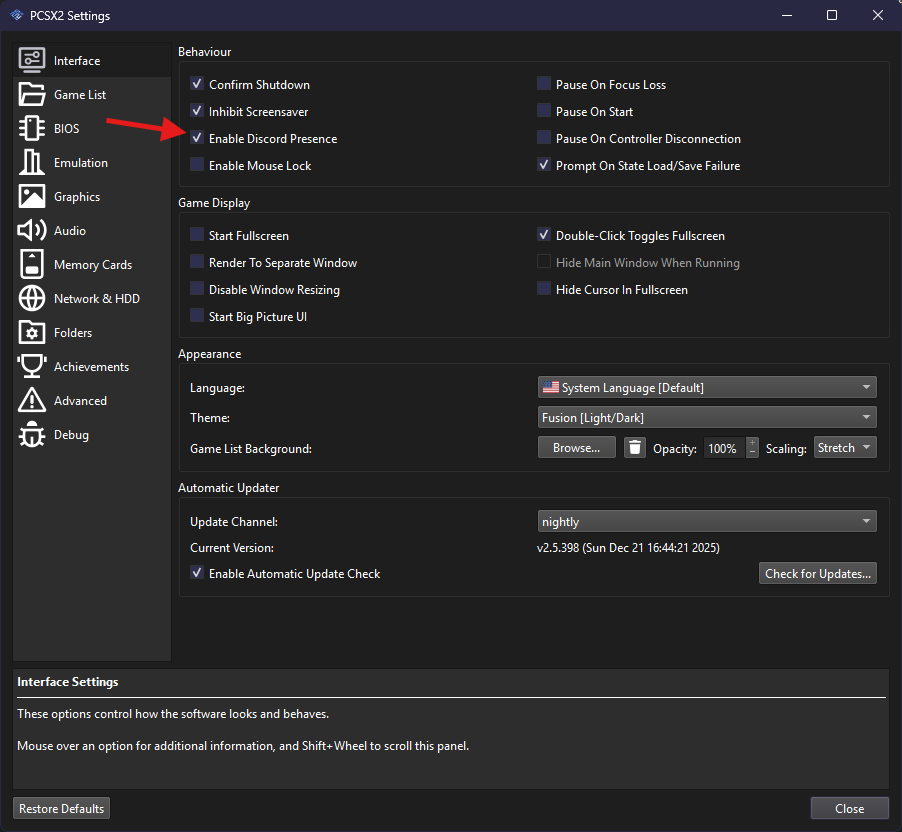Open the Game List folder icon
This screenshot has width=902, height=832.
pyautogui.click(x=32, y=94)
